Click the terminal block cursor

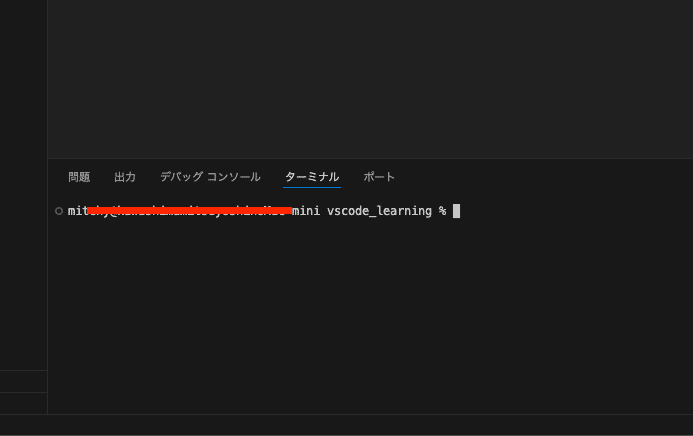coord(457,211)
